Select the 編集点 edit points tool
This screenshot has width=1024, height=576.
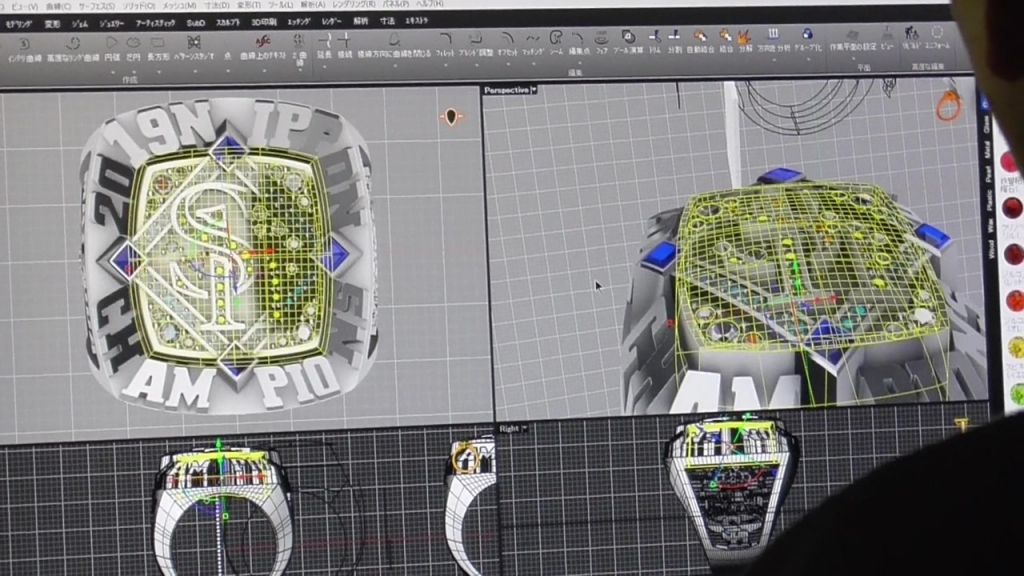[579, 42]
